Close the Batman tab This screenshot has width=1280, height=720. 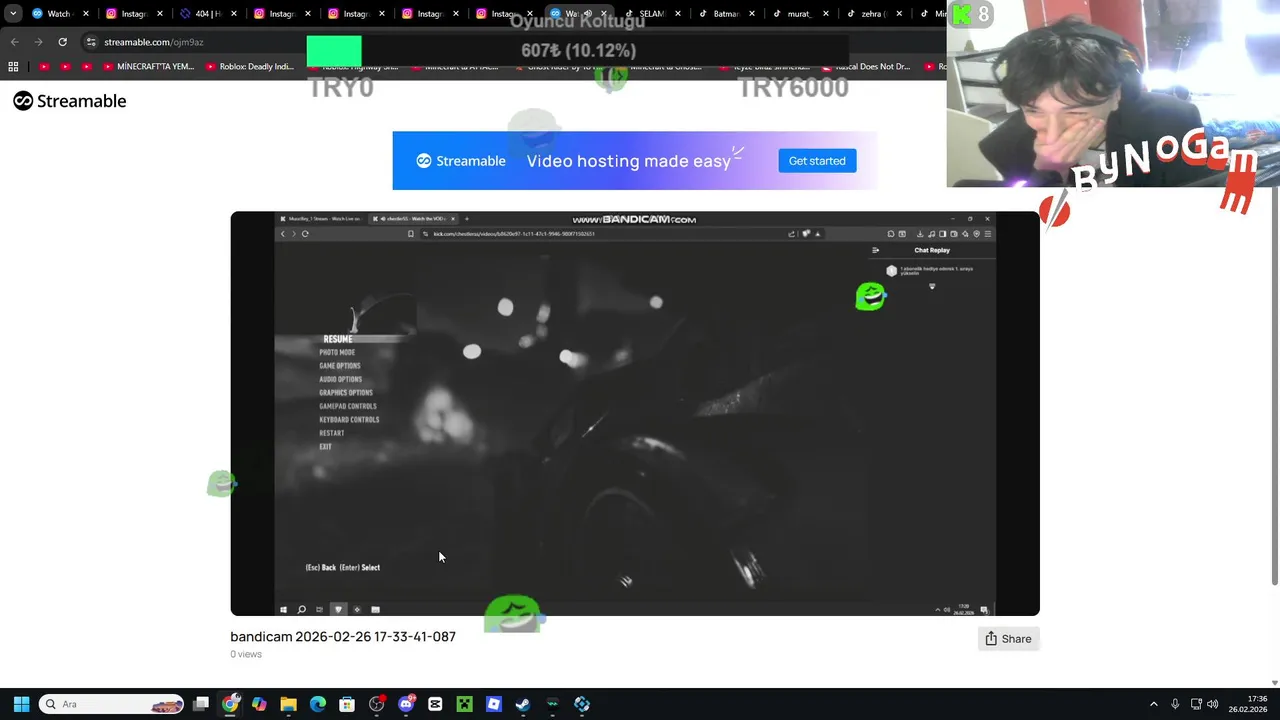(751, 14)
